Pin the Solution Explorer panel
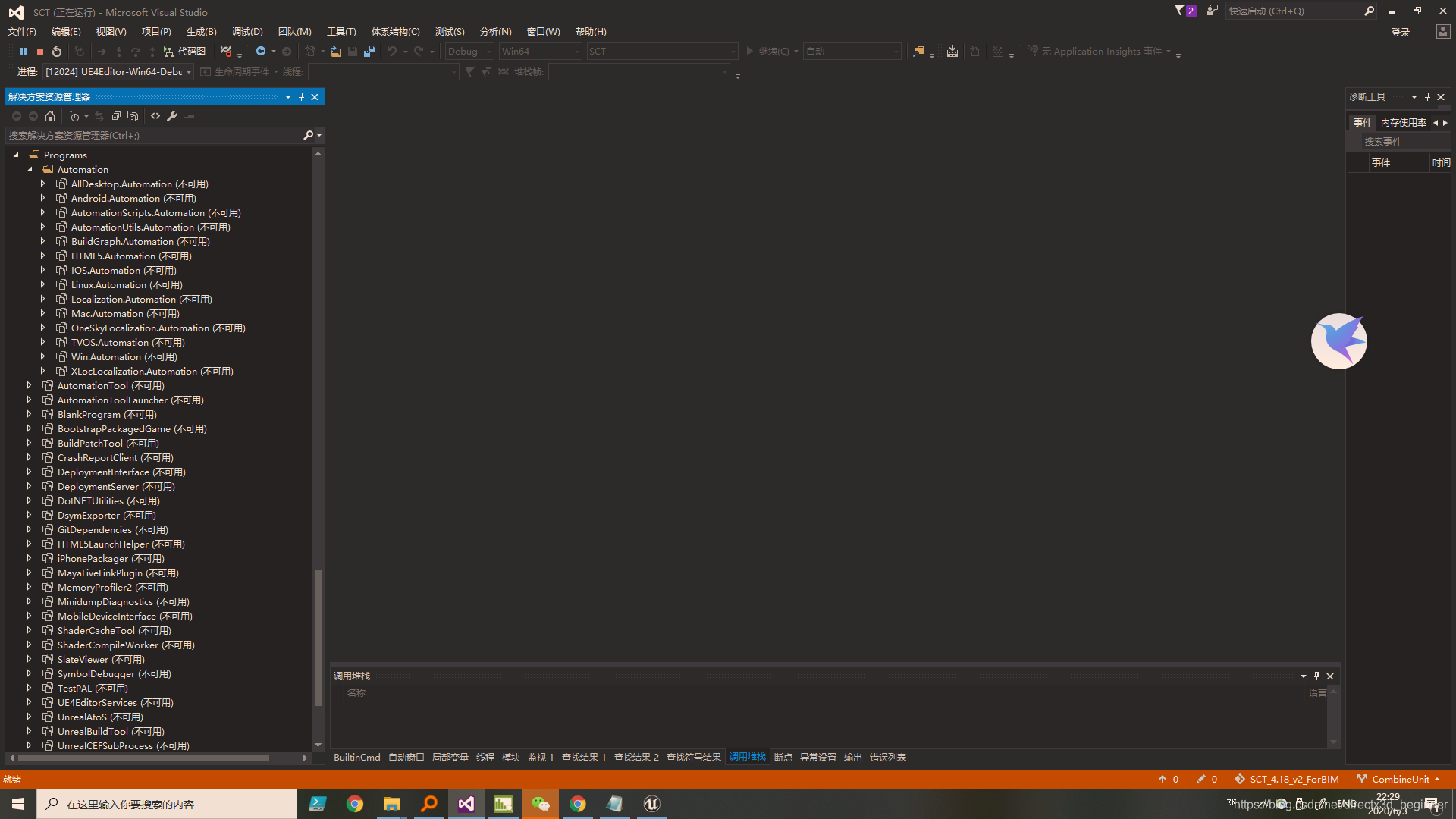 click(301, 96)
